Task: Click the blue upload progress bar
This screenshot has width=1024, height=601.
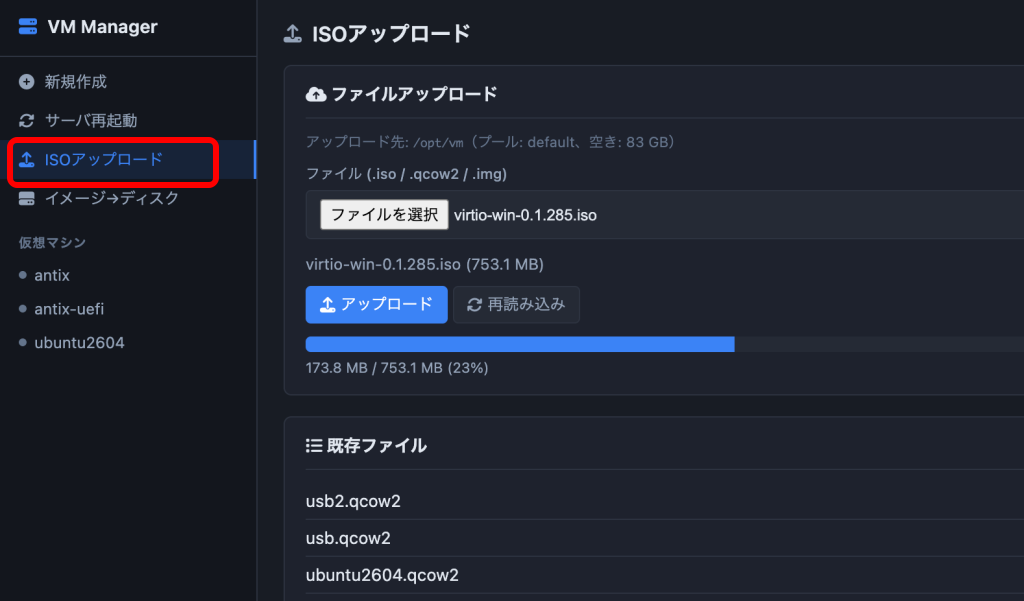Action: coord(520,344)
